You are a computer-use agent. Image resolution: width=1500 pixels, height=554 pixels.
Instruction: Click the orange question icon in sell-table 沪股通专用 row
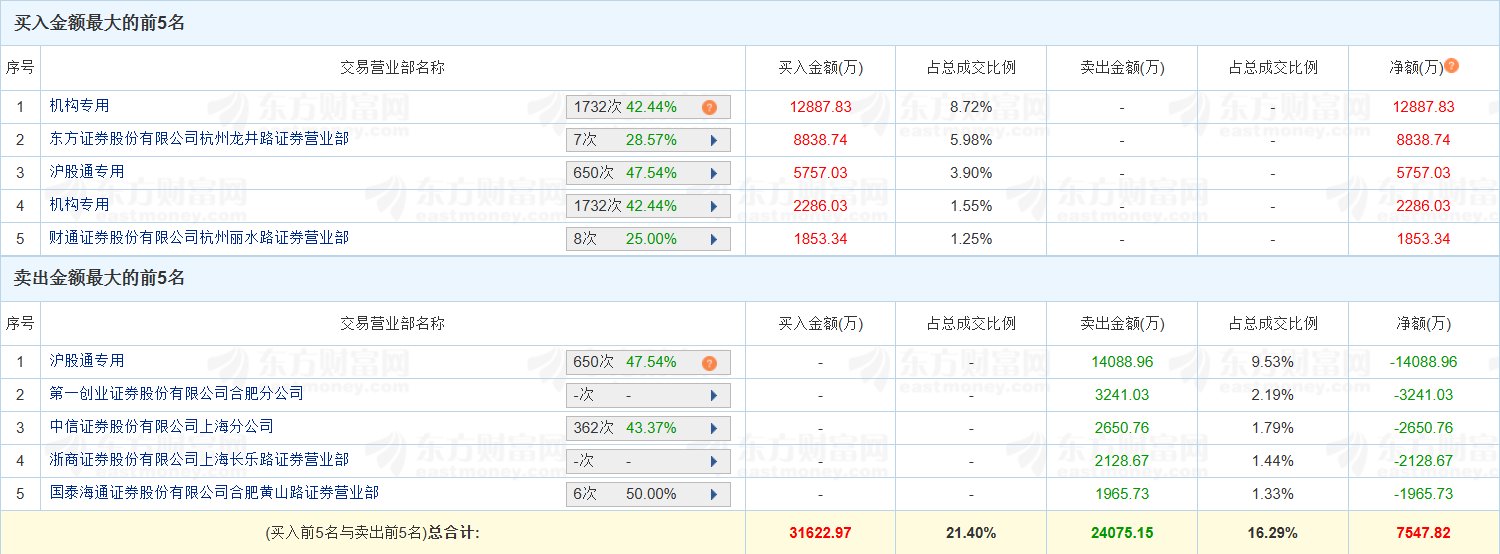click(x=709, y=363)
